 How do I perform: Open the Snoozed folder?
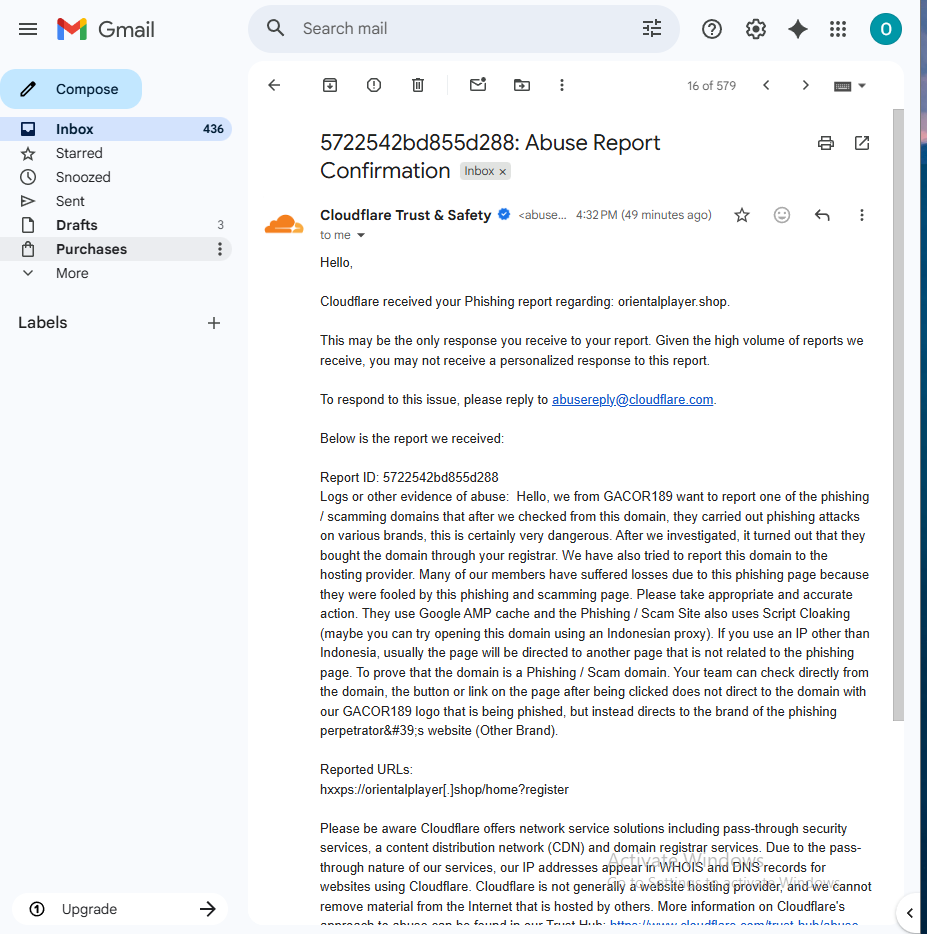click(x=116, y=177)
